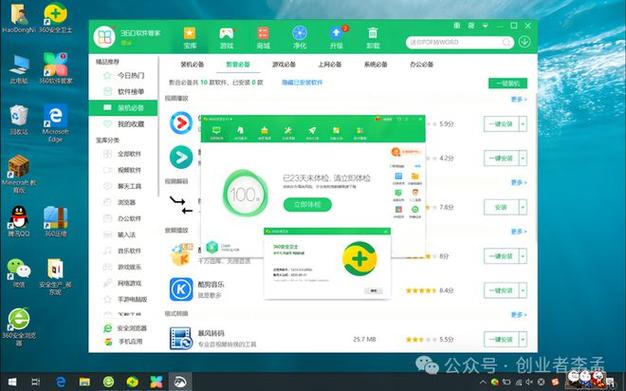Click in the software search field
This screenshot has width=626, height=391.
455,42
